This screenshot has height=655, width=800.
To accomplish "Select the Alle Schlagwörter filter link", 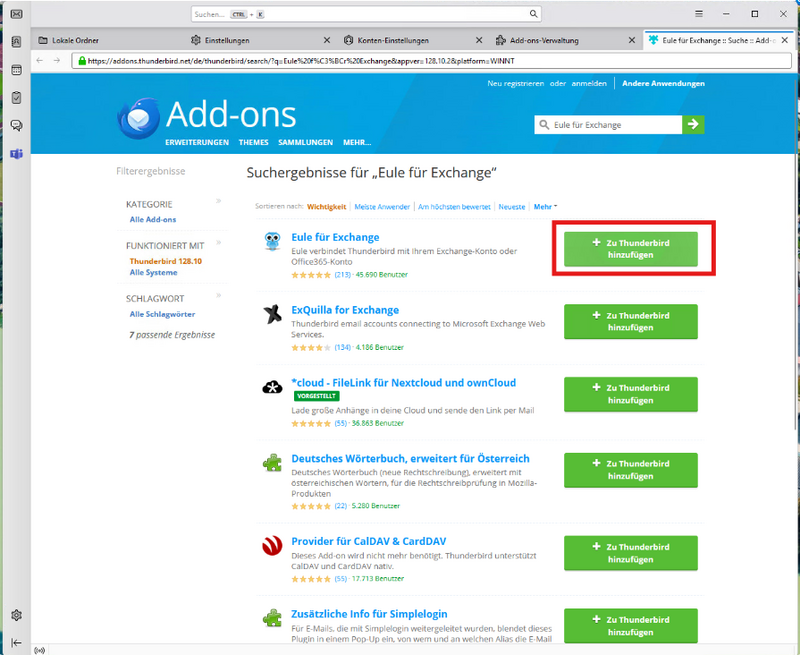I will click(x=162, y=314).
